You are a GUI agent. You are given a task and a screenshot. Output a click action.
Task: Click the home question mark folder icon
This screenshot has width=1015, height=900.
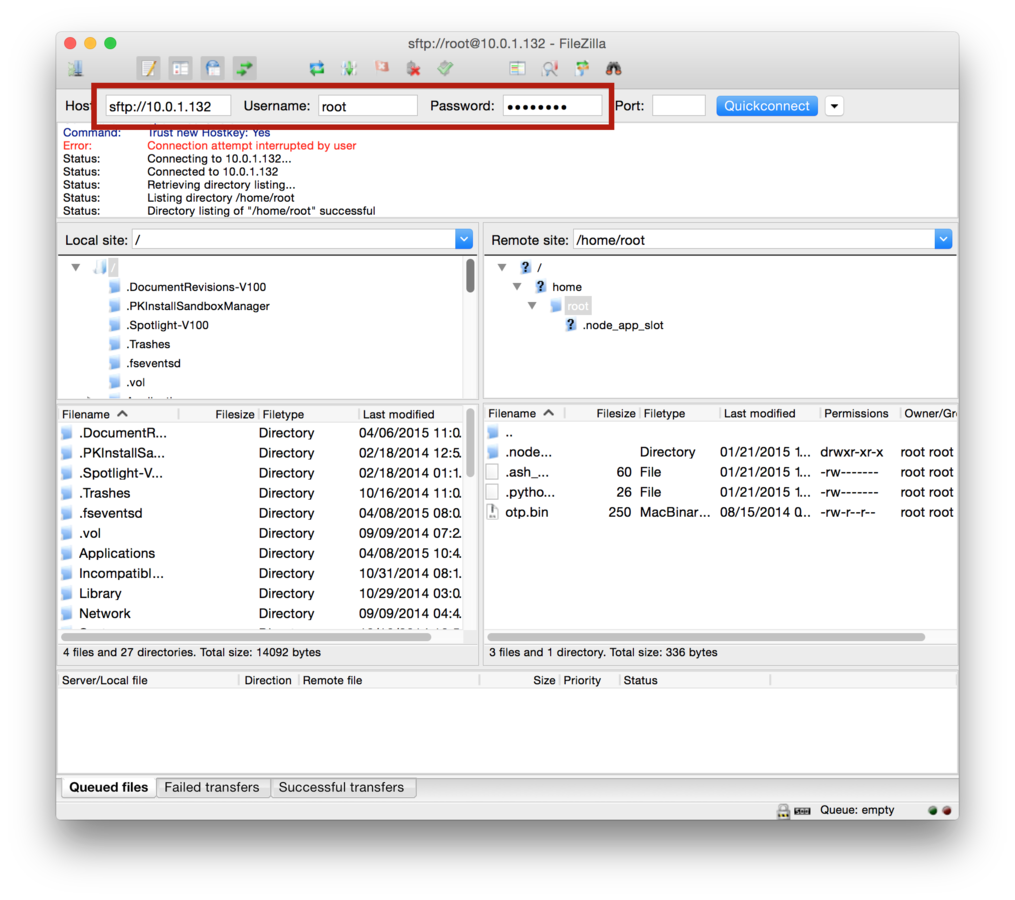pyautogui.click(x=541, y=286)
